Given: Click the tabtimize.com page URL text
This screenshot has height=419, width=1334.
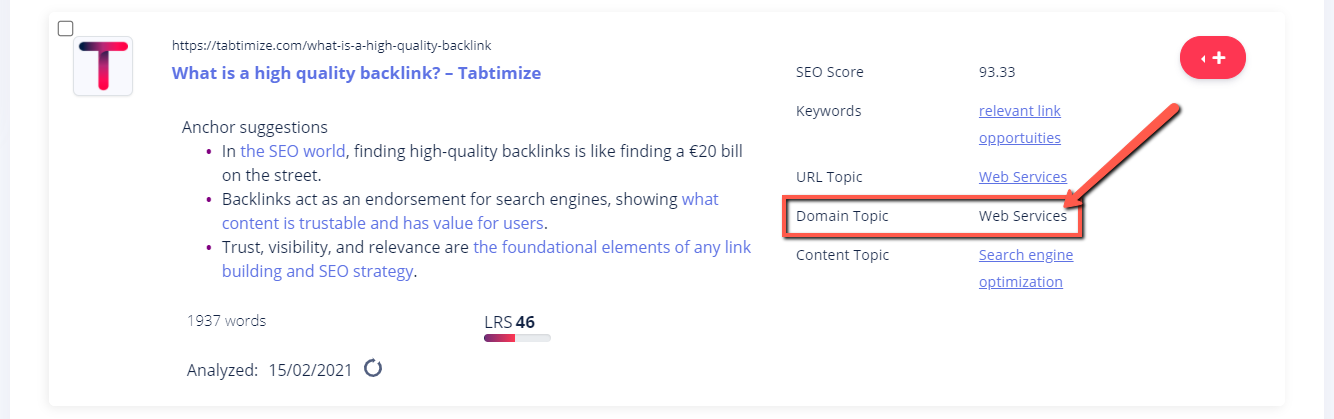Looking at the screenshot, I should pos(331,45).
